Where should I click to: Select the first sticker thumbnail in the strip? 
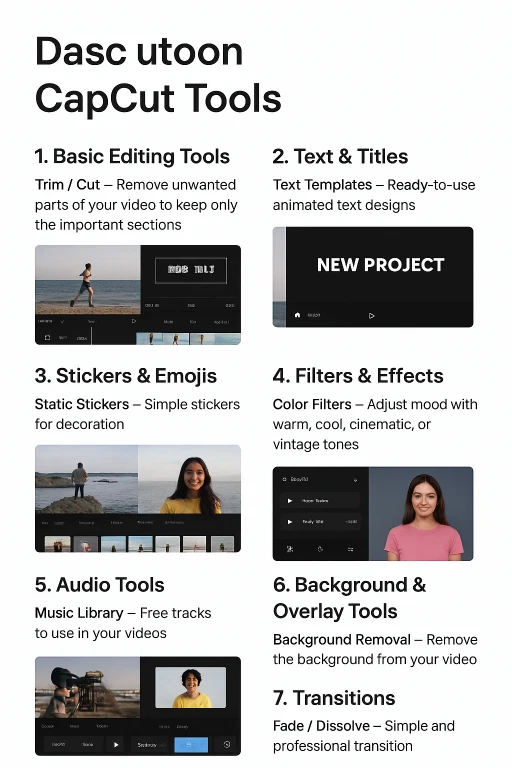point(57,544)
